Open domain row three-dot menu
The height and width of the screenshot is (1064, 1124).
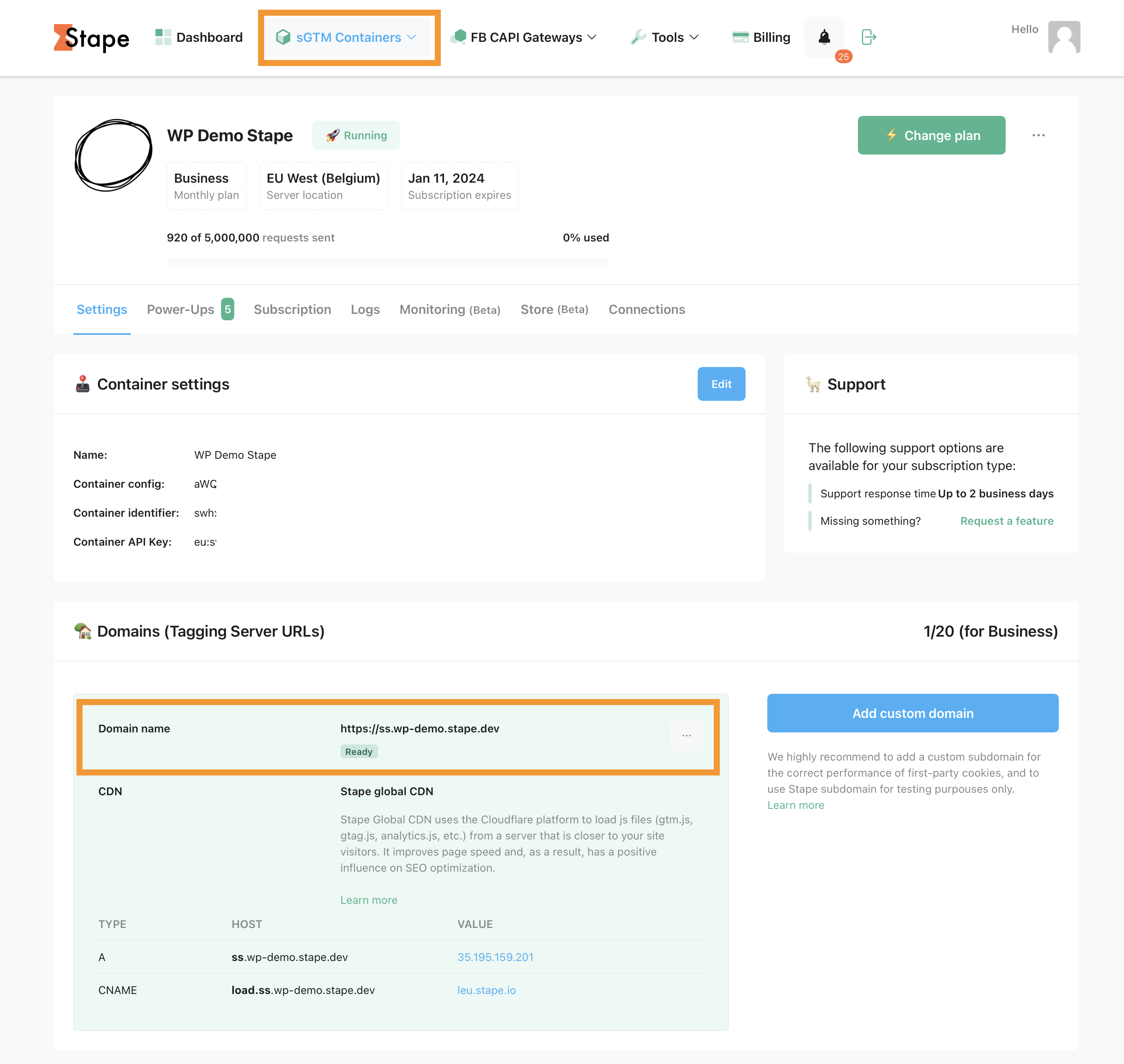pos(686,736)
